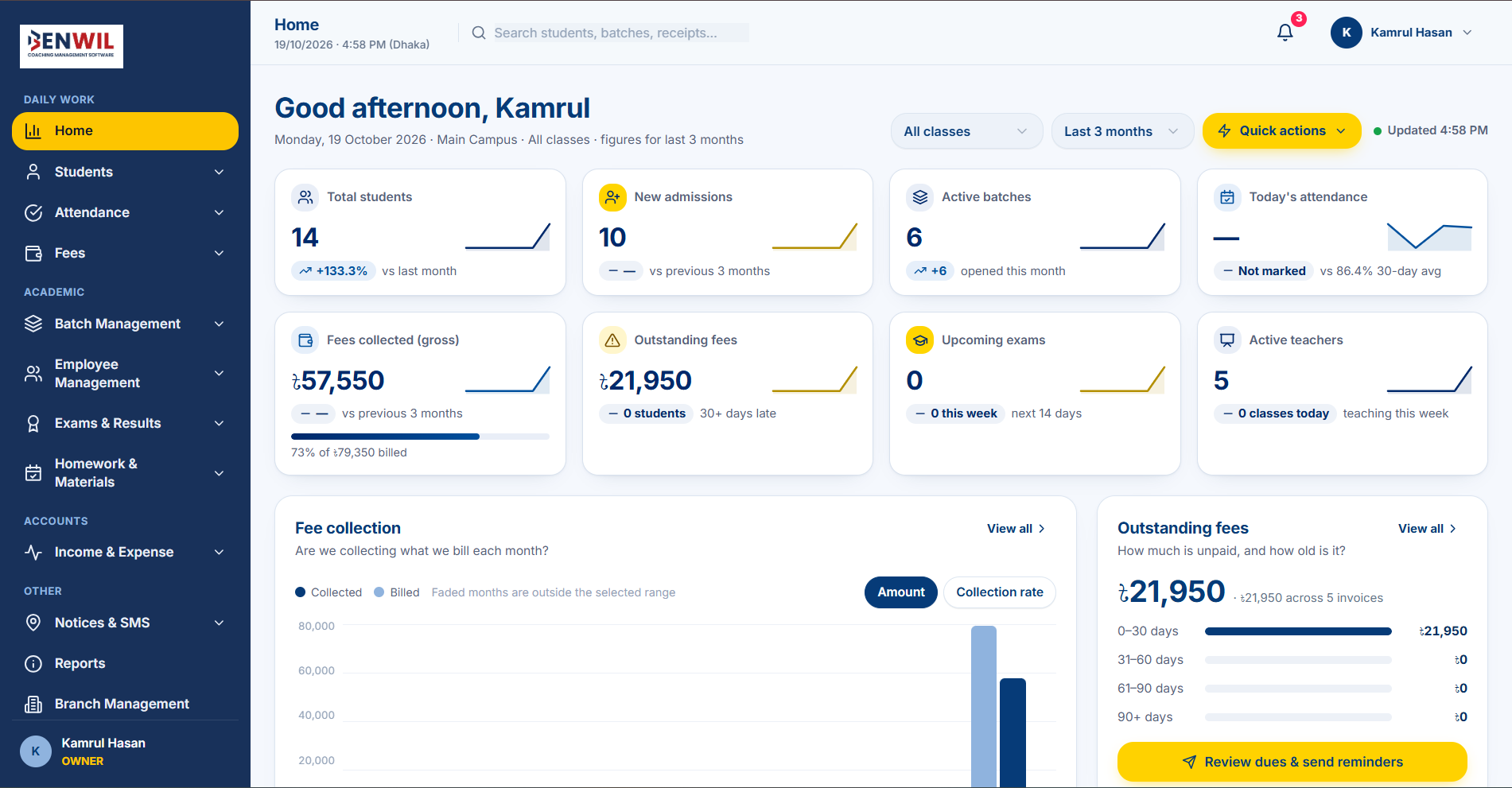Open the Last 3 months dropdown
This screenshot has height=788, width=1512.
pos(1122,131)
